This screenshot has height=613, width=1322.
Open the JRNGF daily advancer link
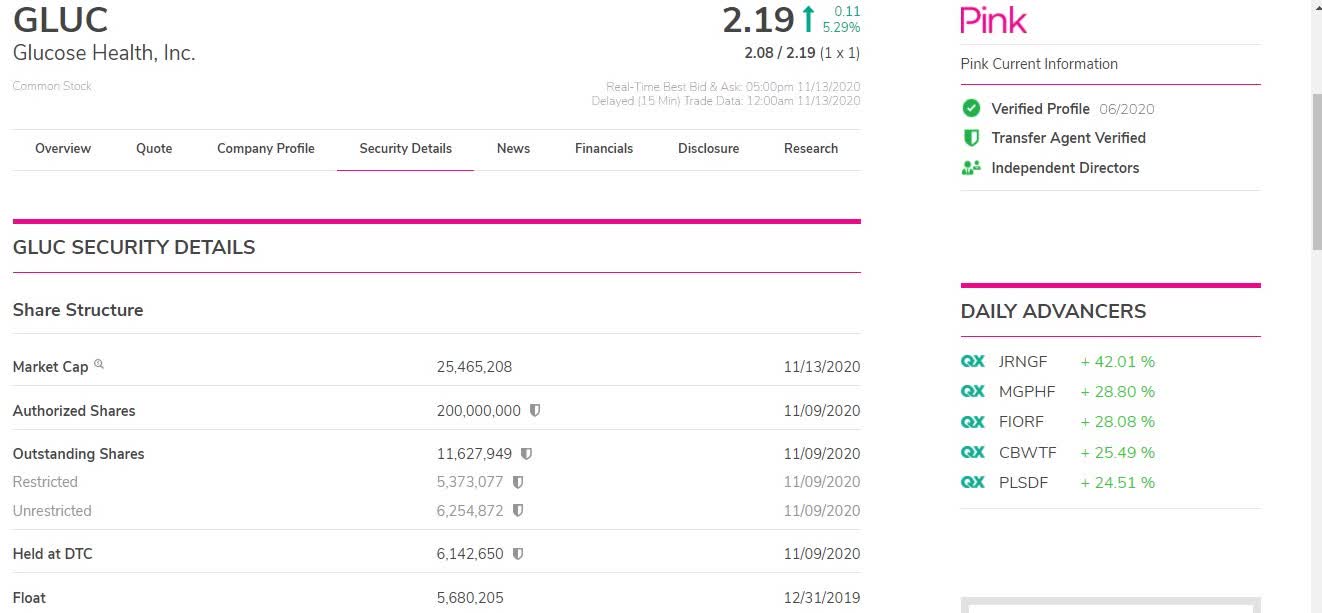(x=1023, y=362)
